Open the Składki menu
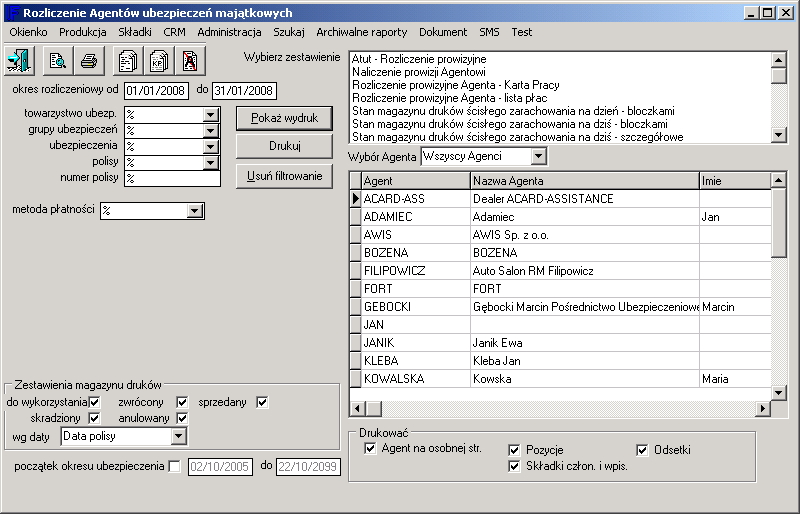The height and width of the screenshot is (514, 800). (x=135, y=32)
